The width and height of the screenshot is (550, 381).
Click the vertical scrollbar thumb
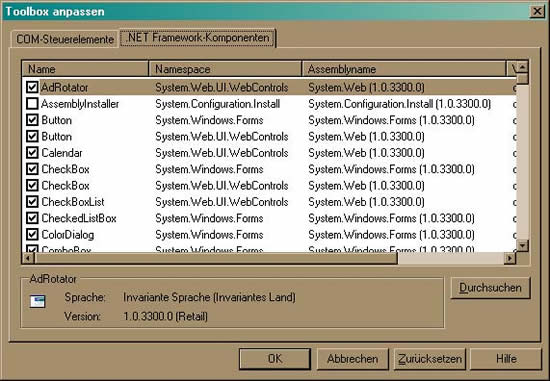(x=523, y=79)
